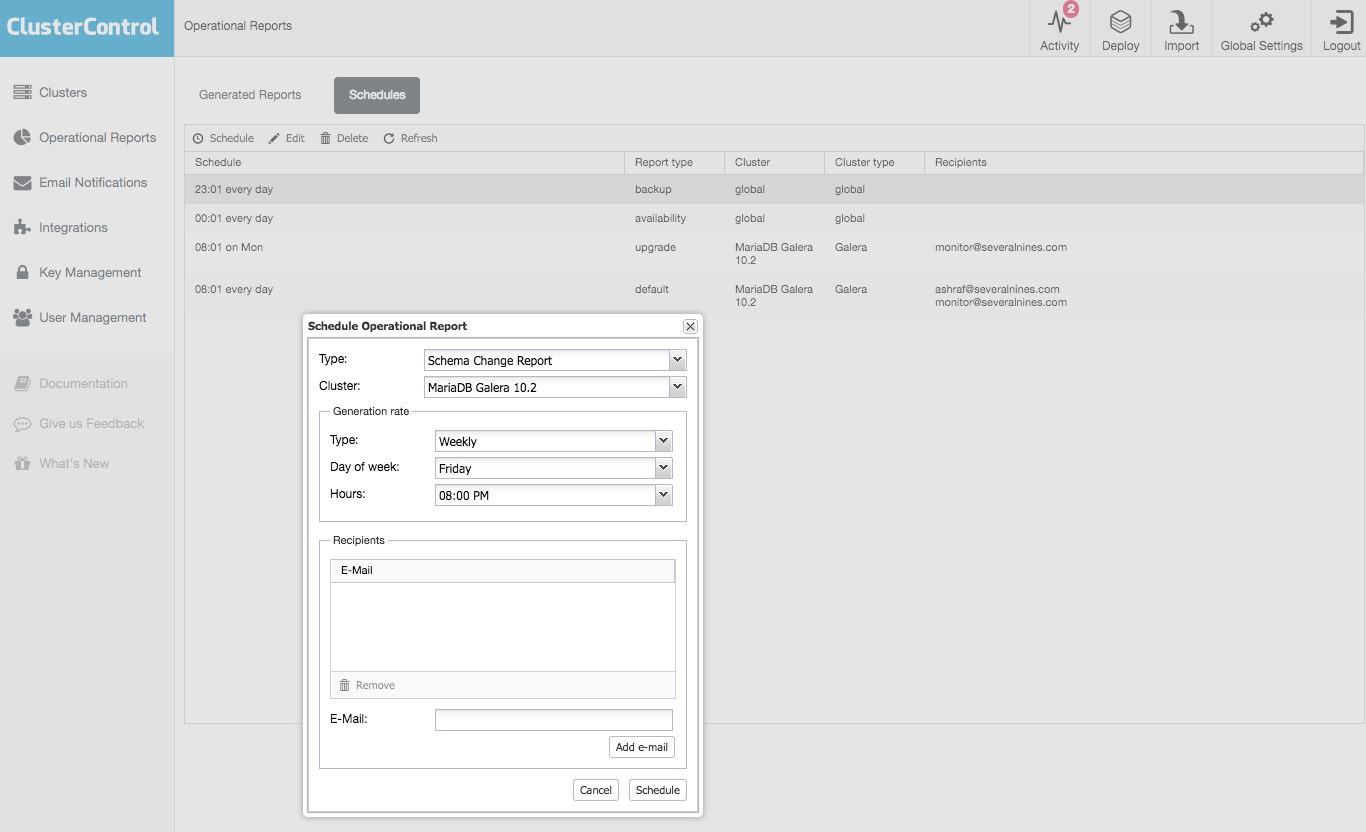Click the Cancel button in dialog

596,790
